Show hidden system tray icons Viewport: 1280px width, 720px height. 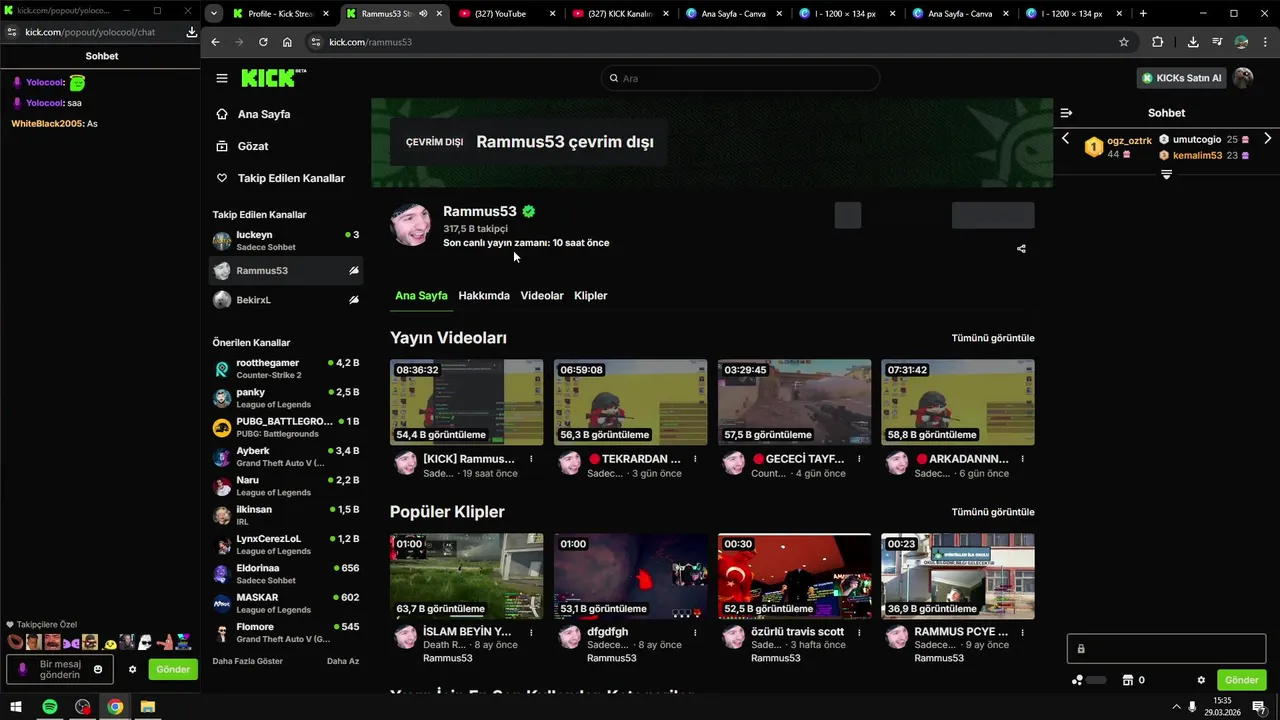click(1176, 707)
